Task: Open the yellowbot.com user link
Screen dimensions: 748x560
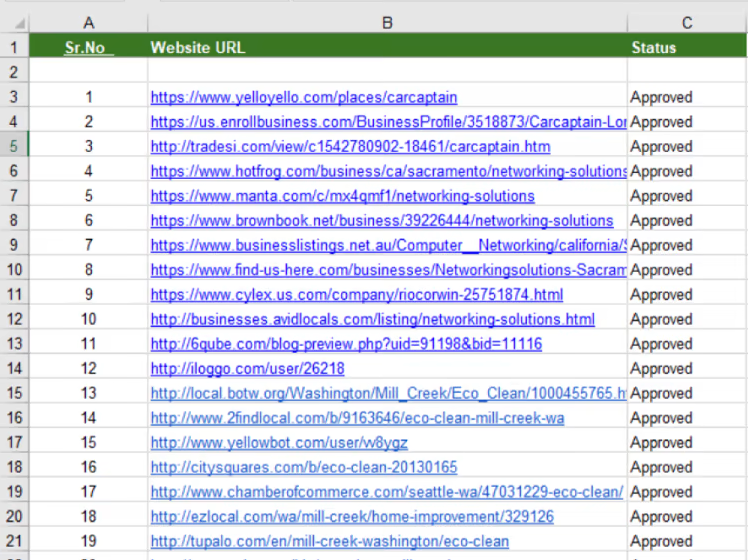Action: pos(279,443)
